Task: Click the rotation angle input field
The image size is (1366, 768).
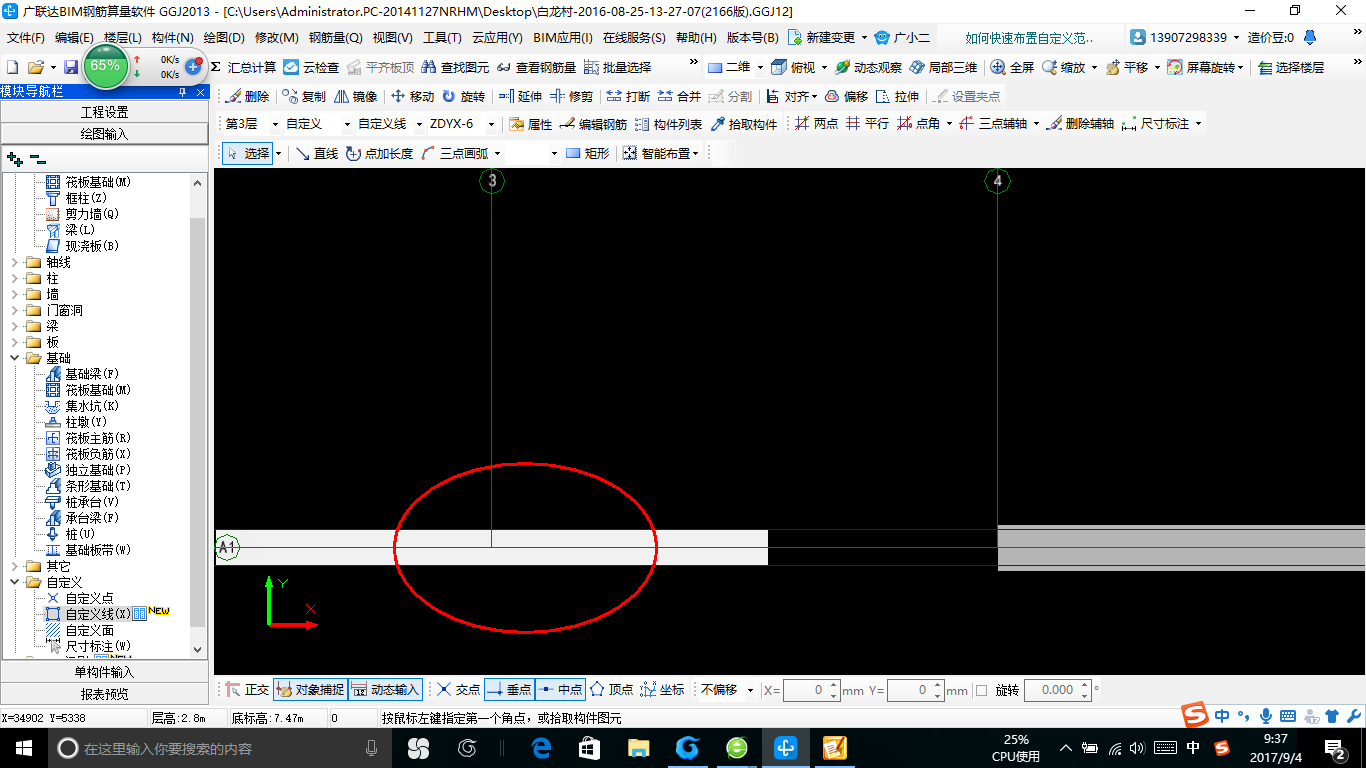Action: 1049,690
